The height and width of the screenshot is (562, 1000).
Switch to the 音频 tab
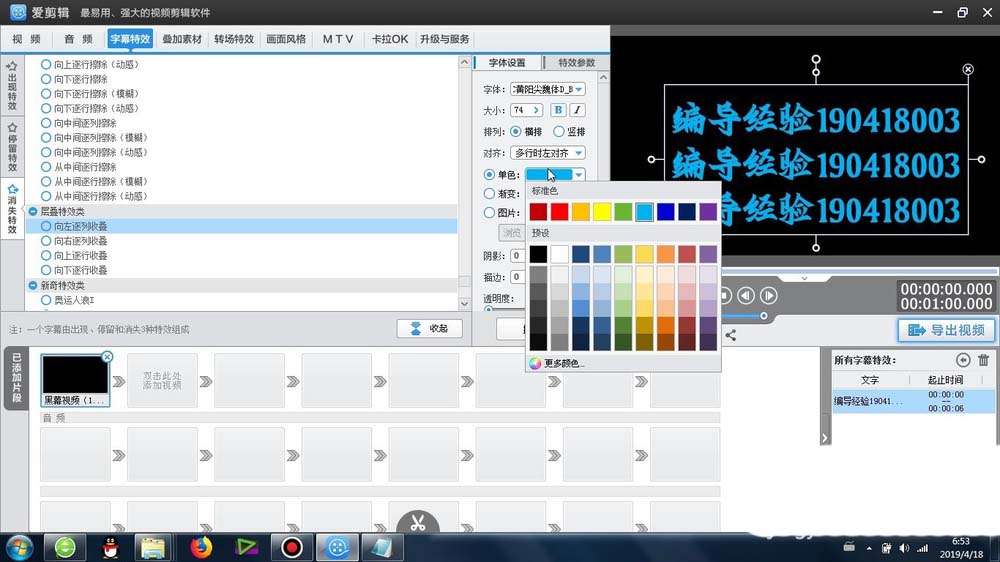coord(78,39)
